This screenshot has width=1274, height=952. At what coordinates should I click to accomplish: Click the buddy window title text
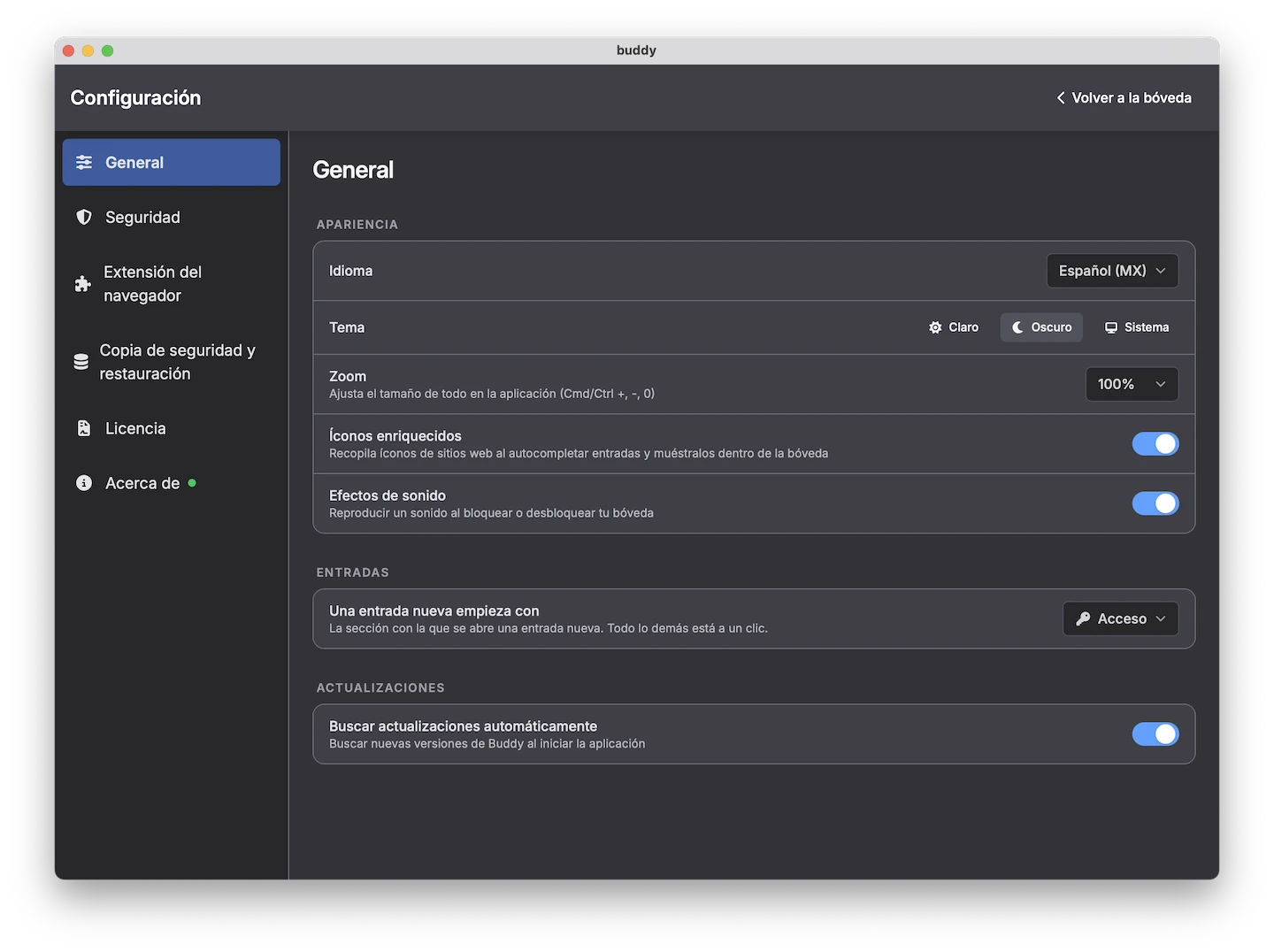click(x=636, y=50)
